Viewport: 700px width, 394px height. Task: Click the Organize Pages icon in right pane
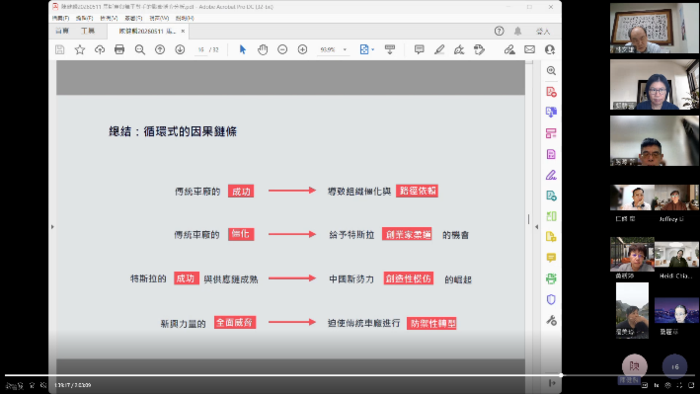(551, 133)
